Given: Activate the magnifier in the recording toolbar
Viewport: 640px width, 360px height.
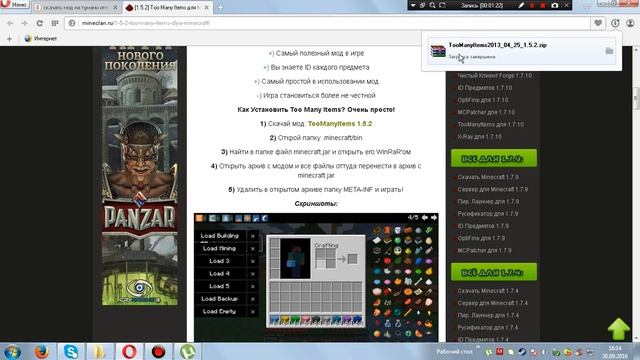Looking at the screenshot, I should pyautogui.click(x=432, y=5).
